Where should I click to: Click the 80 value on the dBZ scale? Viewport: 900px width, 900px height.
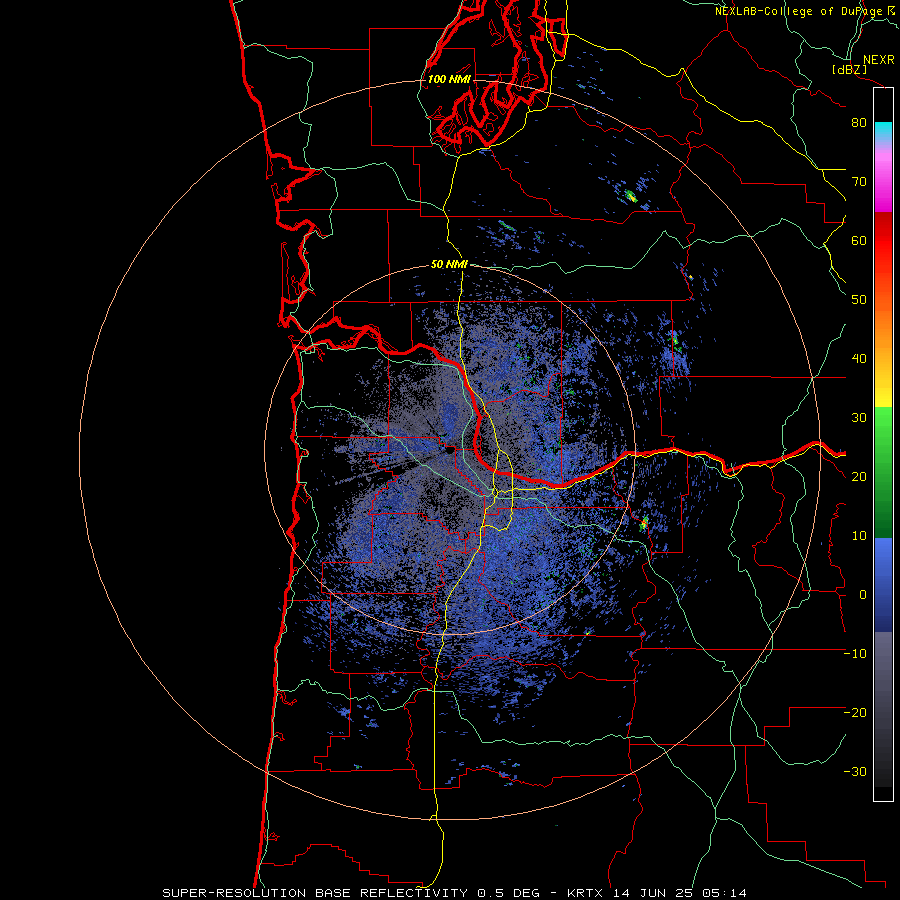coord(859,123)
